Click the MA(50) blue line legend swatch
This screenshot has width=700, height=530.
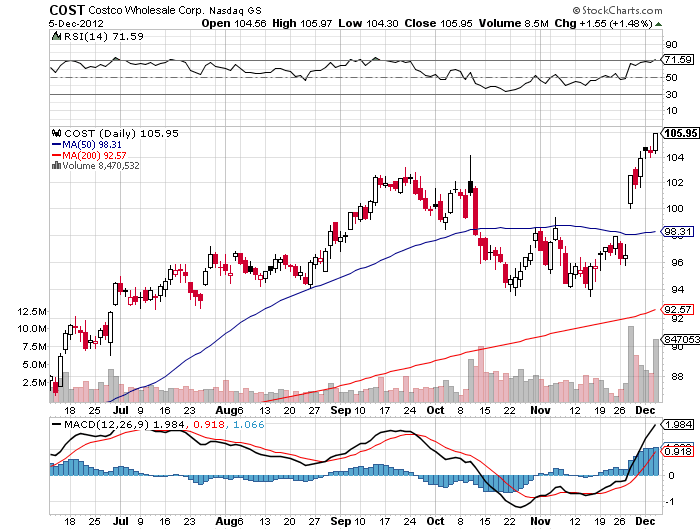57,145
